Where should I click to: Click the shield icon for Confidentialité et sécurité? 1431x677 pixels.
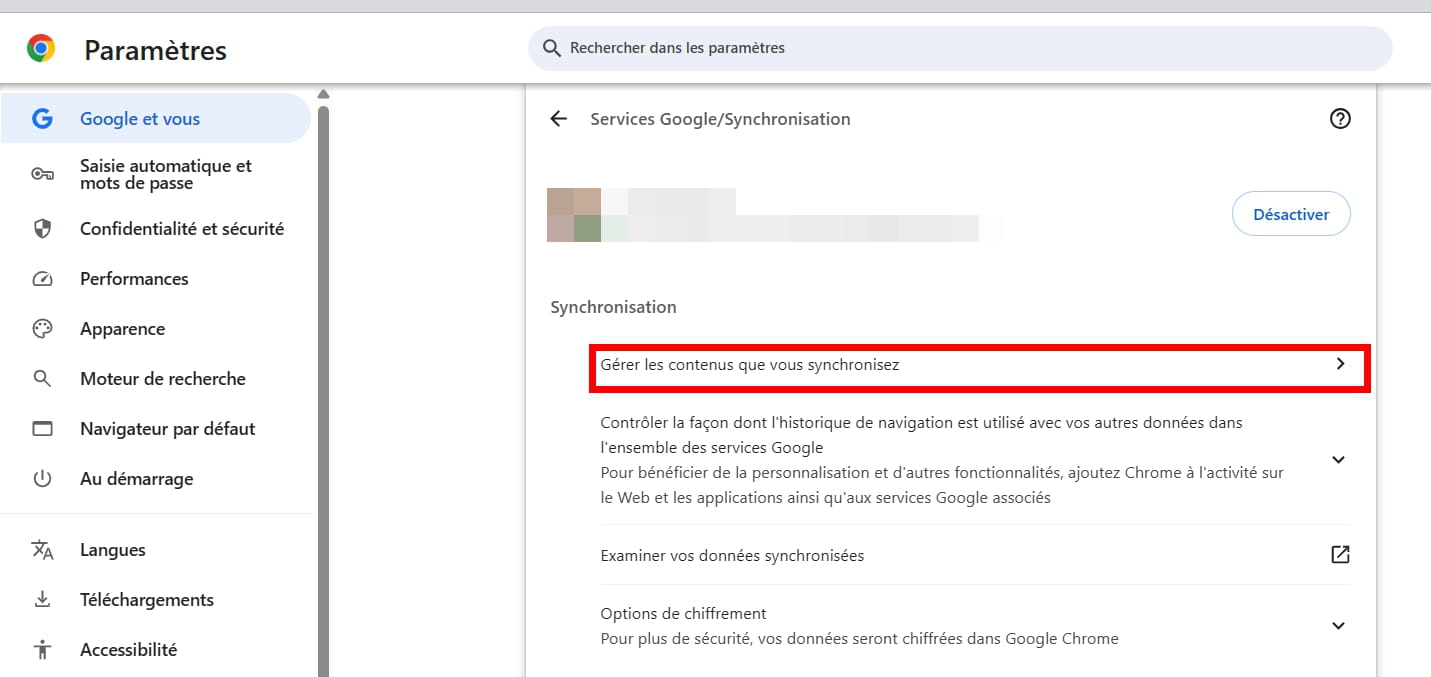[42, 229]
